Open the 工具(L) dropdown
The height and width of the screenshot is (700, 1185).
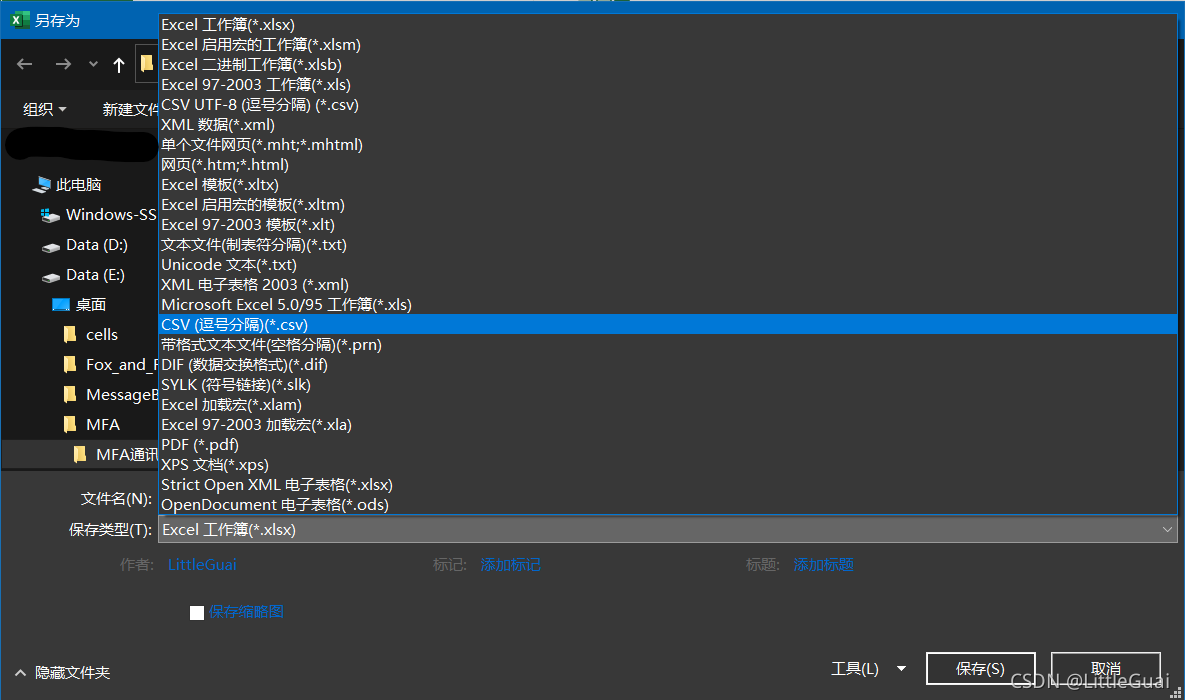pyautogui.click(x=868, y=669)
